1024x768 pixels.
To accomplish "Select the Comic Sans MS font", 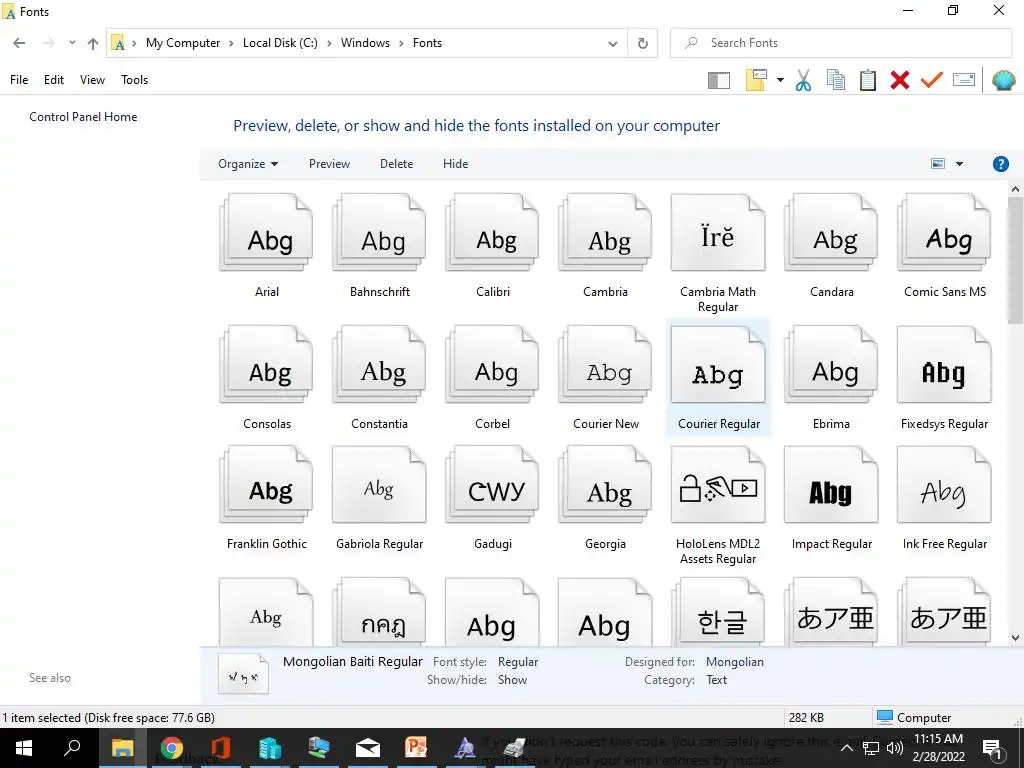I will (x=944, y=245).
